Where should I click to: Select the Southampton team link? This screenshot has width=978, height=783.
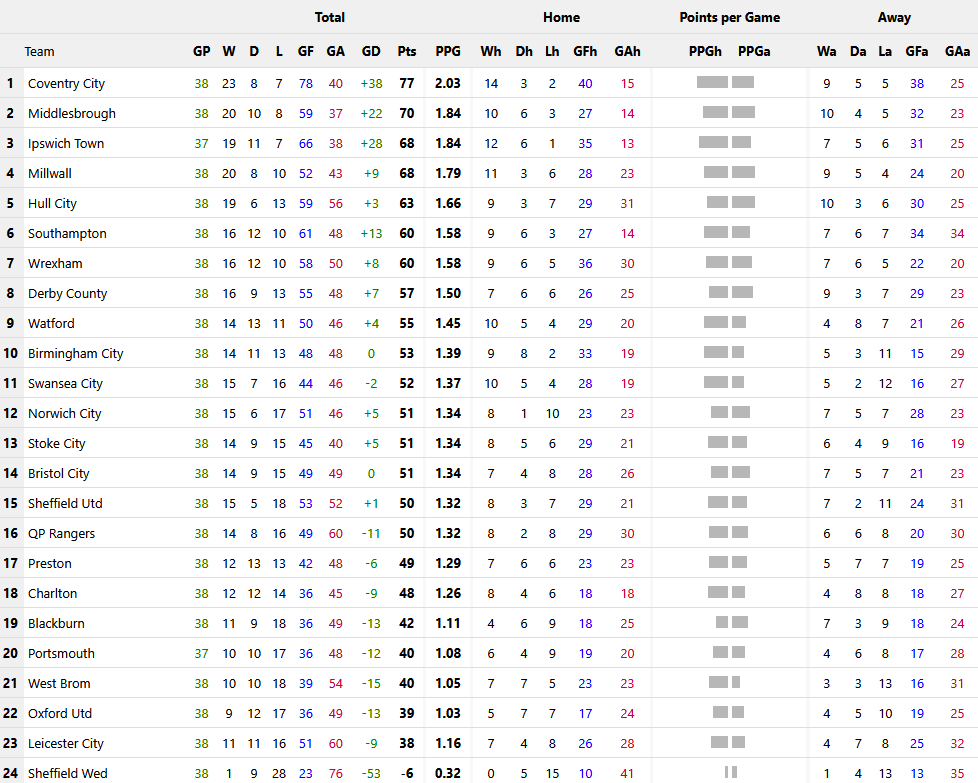coord(67,234)
